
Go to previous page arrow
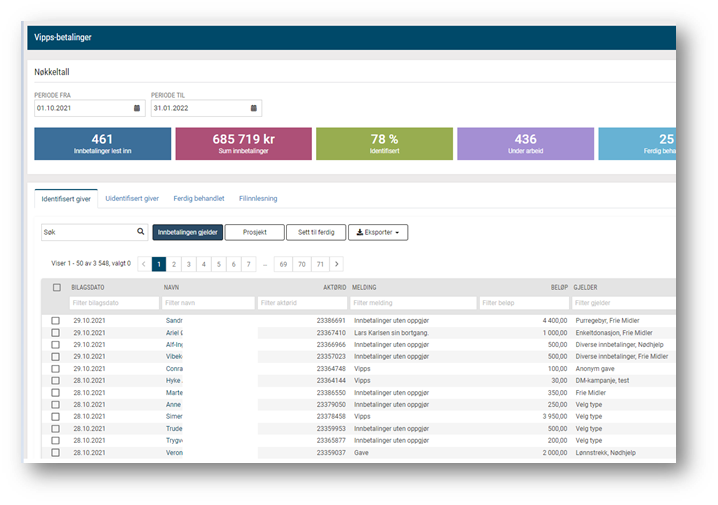tap(144, 264)
